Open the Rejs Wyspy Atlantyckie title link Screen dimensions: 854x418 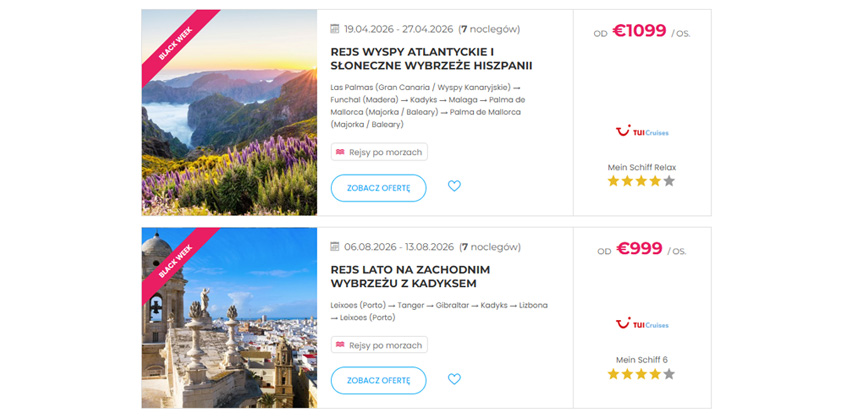[x=431, y=58]
